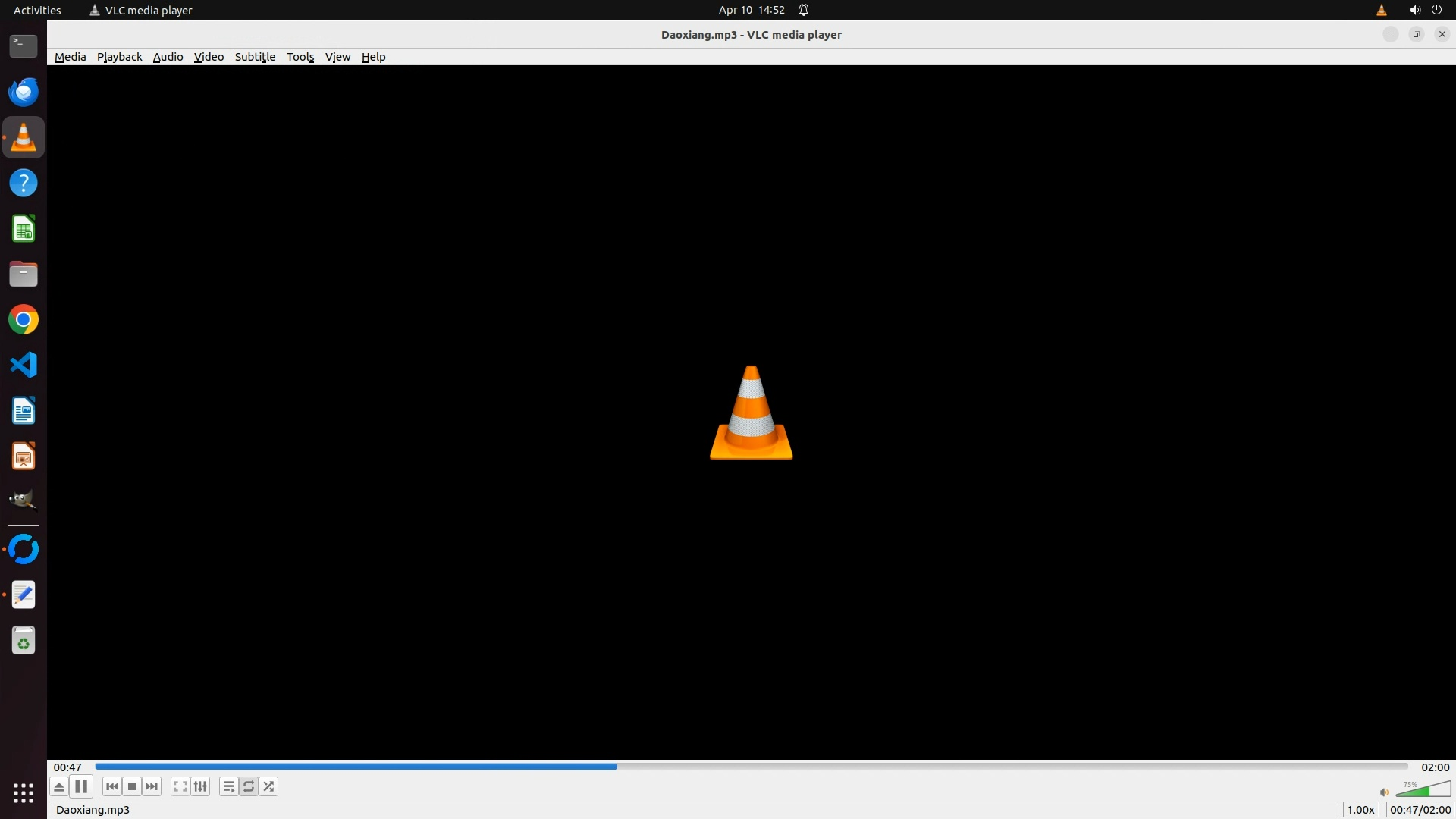Mute audio via speaker icon

click(x=1384, y=792)
